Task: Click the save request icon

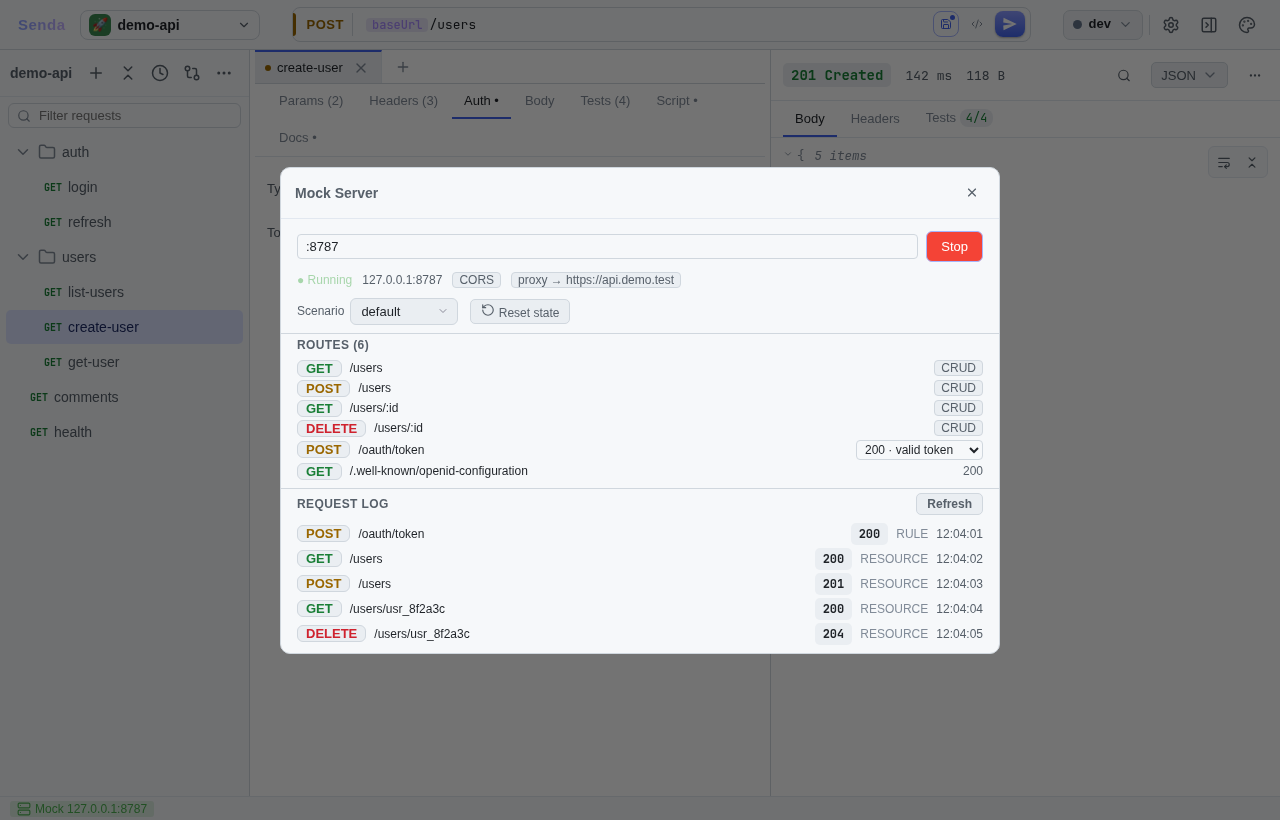Action: tap(946, 24)
